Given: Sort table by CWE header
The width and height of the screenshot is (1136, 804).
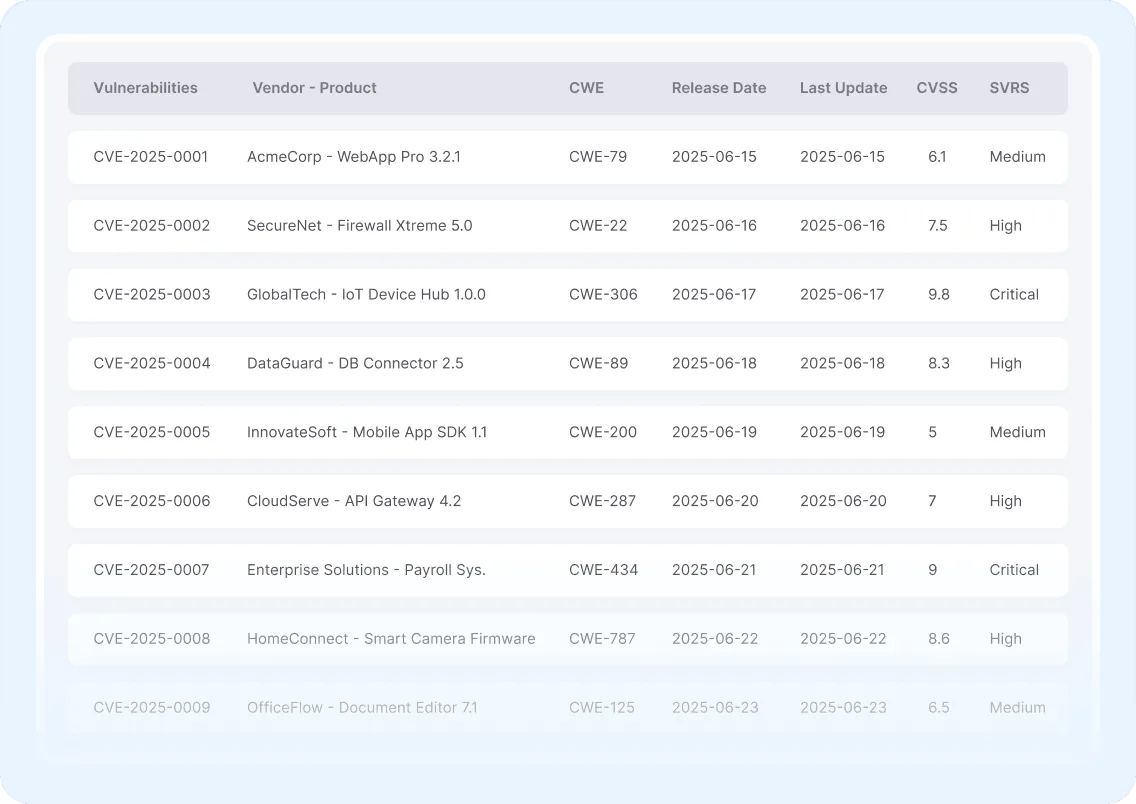Looking at the screenshot, I should coord(586,88).
